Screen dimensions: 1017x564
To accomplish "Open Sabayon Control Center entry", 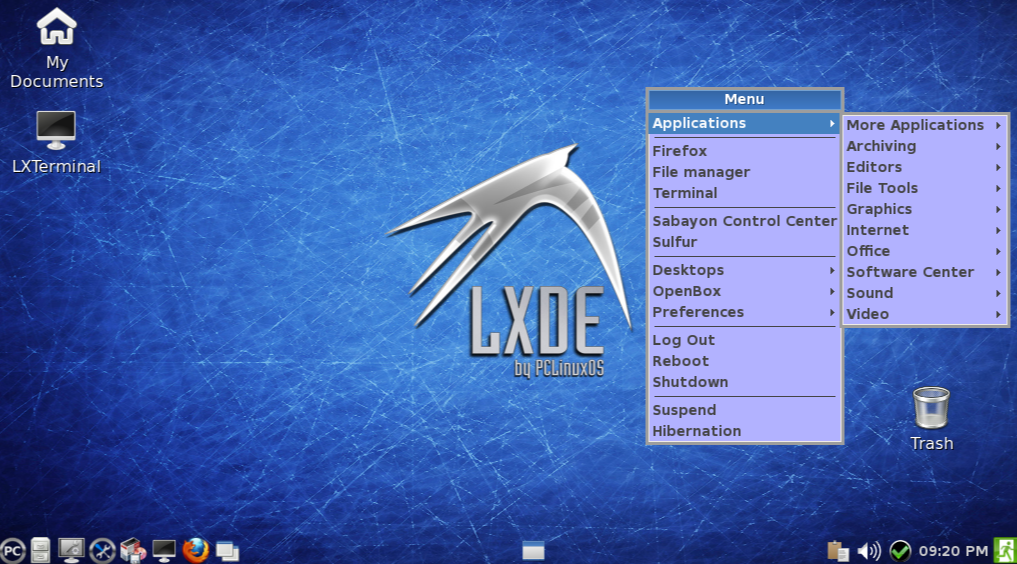I will click(745, 221).
